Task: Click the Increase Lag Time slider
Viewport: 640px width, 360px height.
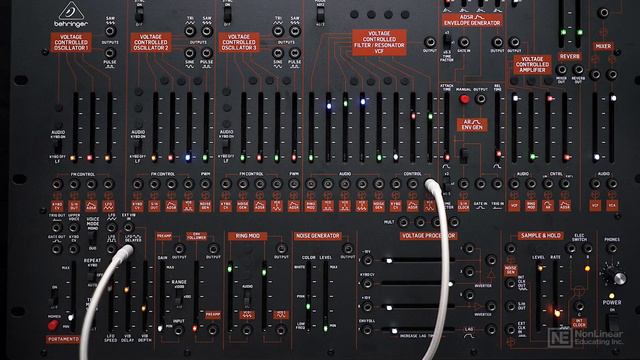Action: tap(417, 330)
